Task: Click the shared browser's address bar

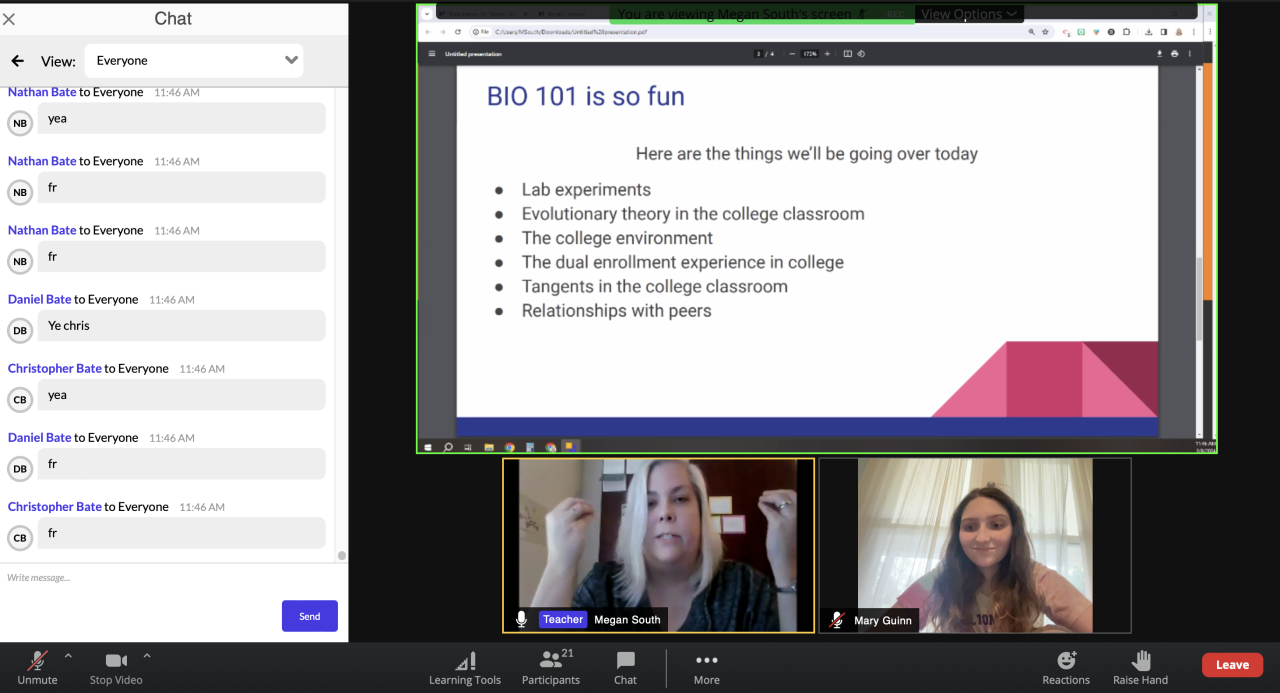Action: (750, 32)
